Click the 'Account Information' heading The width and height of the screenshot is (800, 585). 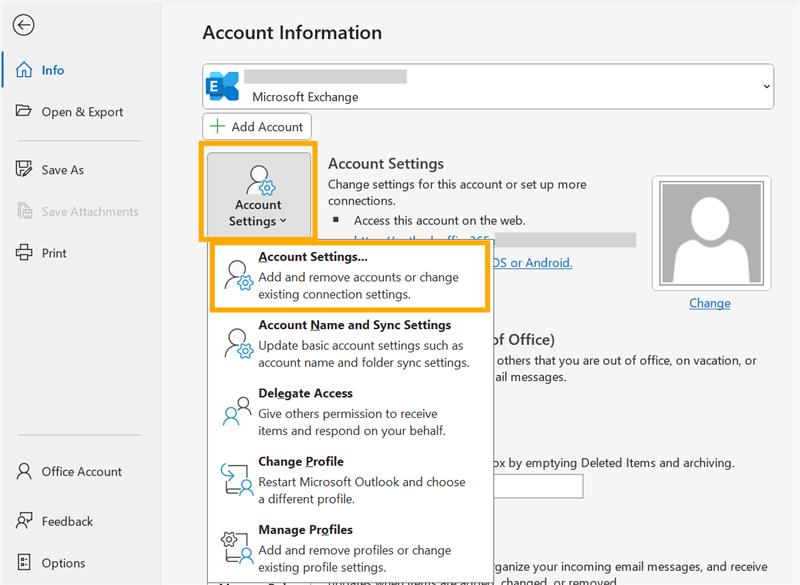tap(292, 33)
